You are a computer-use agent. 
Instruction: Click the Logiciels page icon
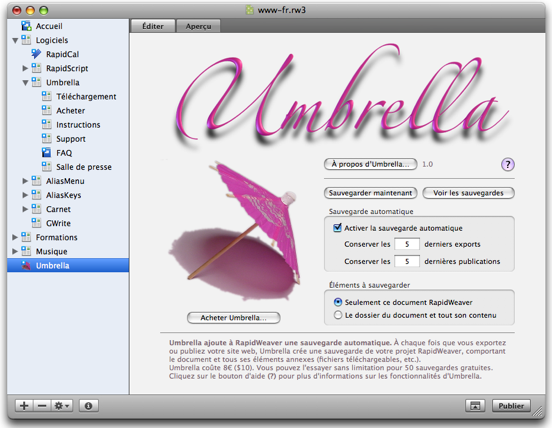26,40
